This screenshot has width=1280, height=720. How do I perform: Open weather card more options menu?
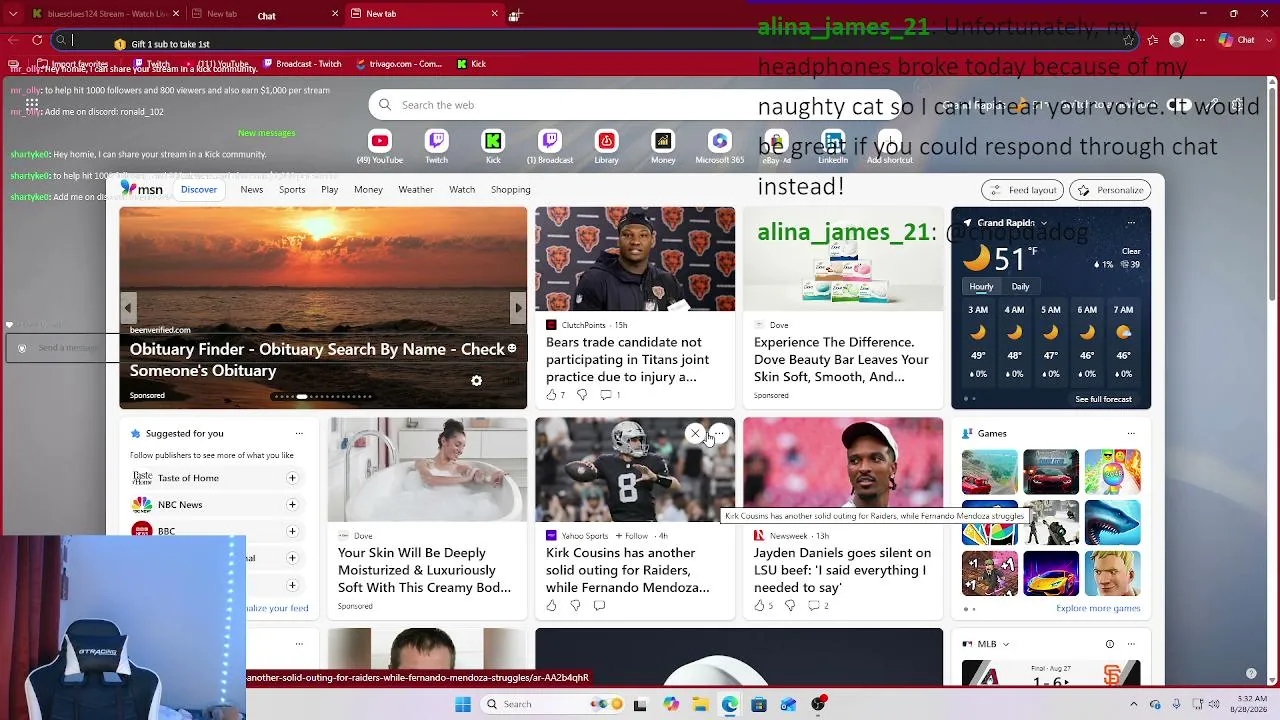1131,223
